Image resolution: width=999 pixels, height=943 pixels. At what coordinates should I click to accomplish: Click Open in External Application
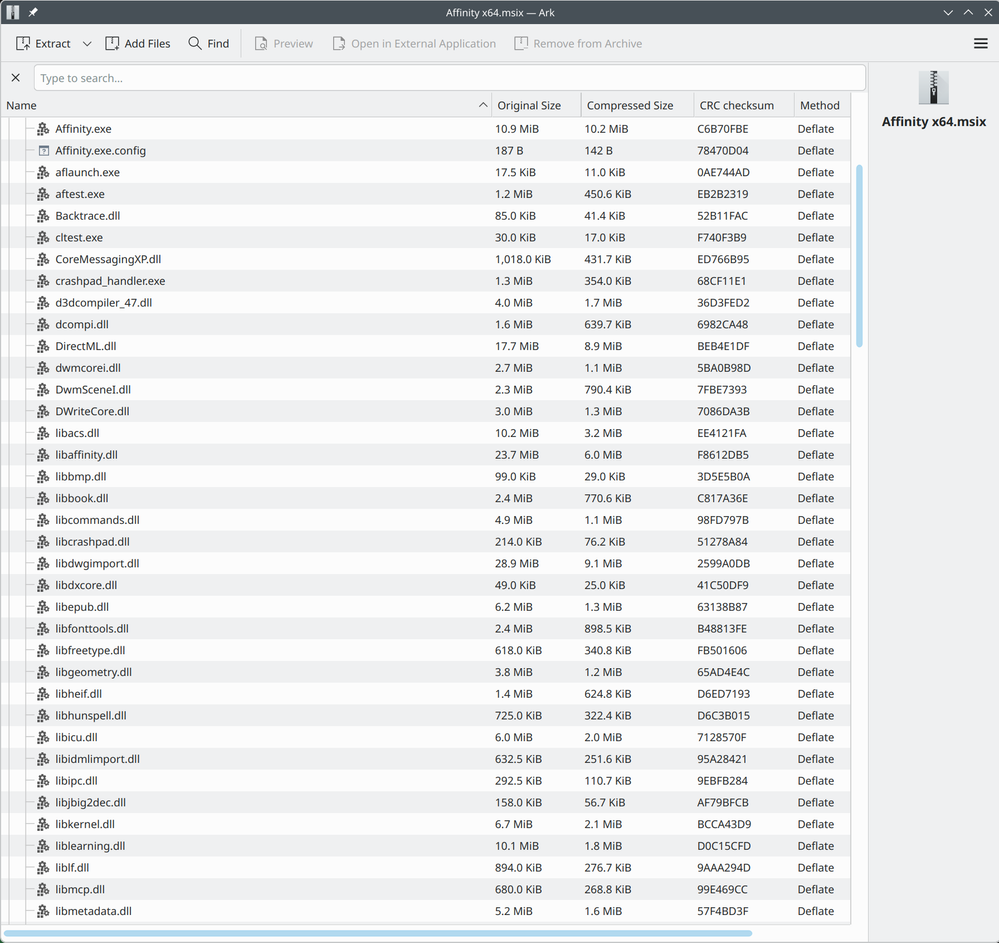pyautogui.click(x=414, y=43)
